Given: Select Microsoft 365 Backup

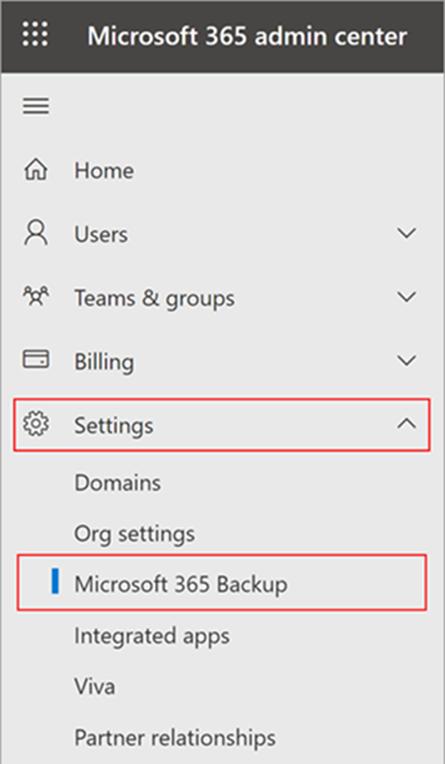Looking at the screenshot, I should tap(222, 583).
